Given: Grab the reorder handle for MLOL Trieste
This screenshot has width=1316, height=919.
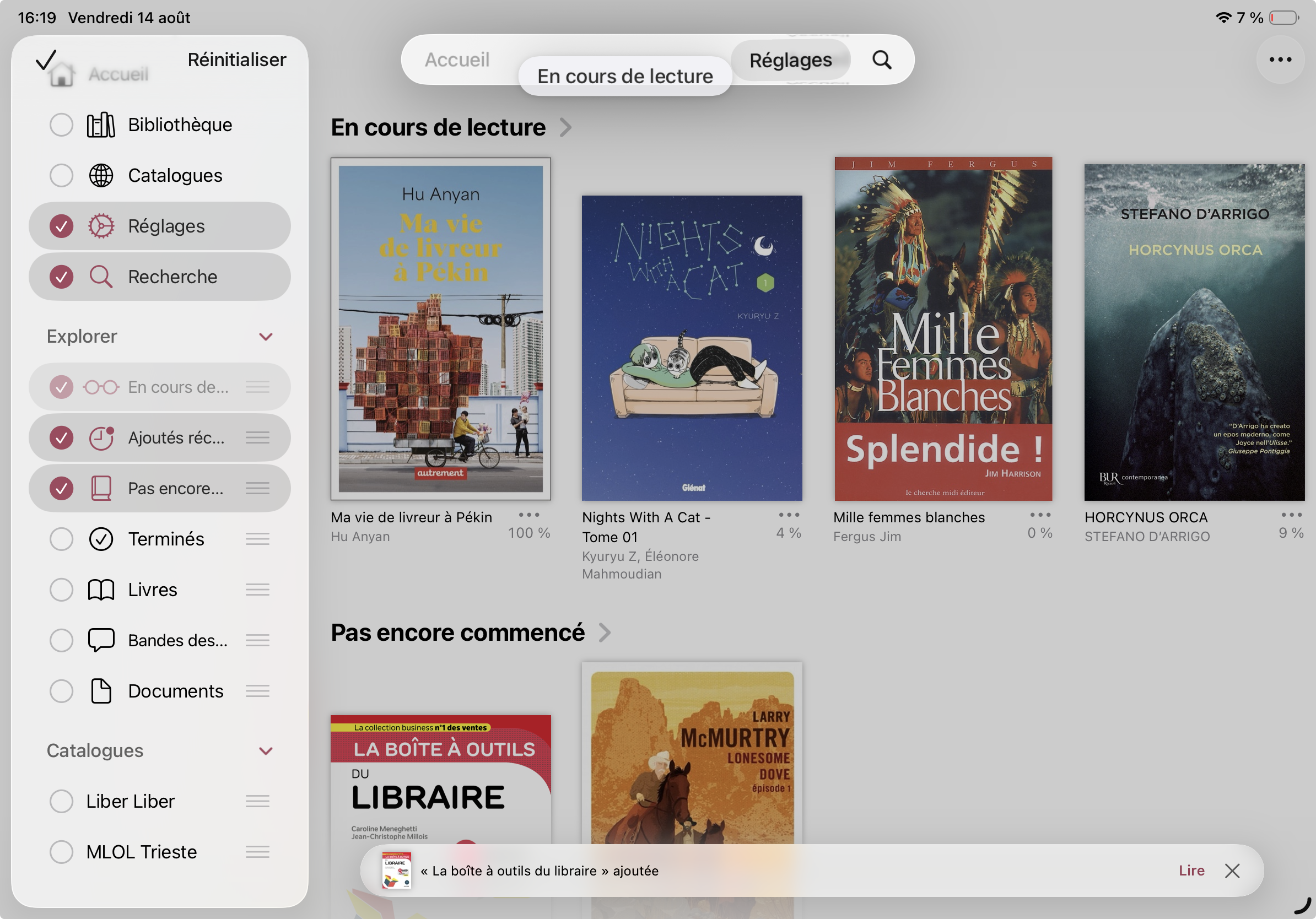Looking at the screenshot, I should [x=257, y=852].
